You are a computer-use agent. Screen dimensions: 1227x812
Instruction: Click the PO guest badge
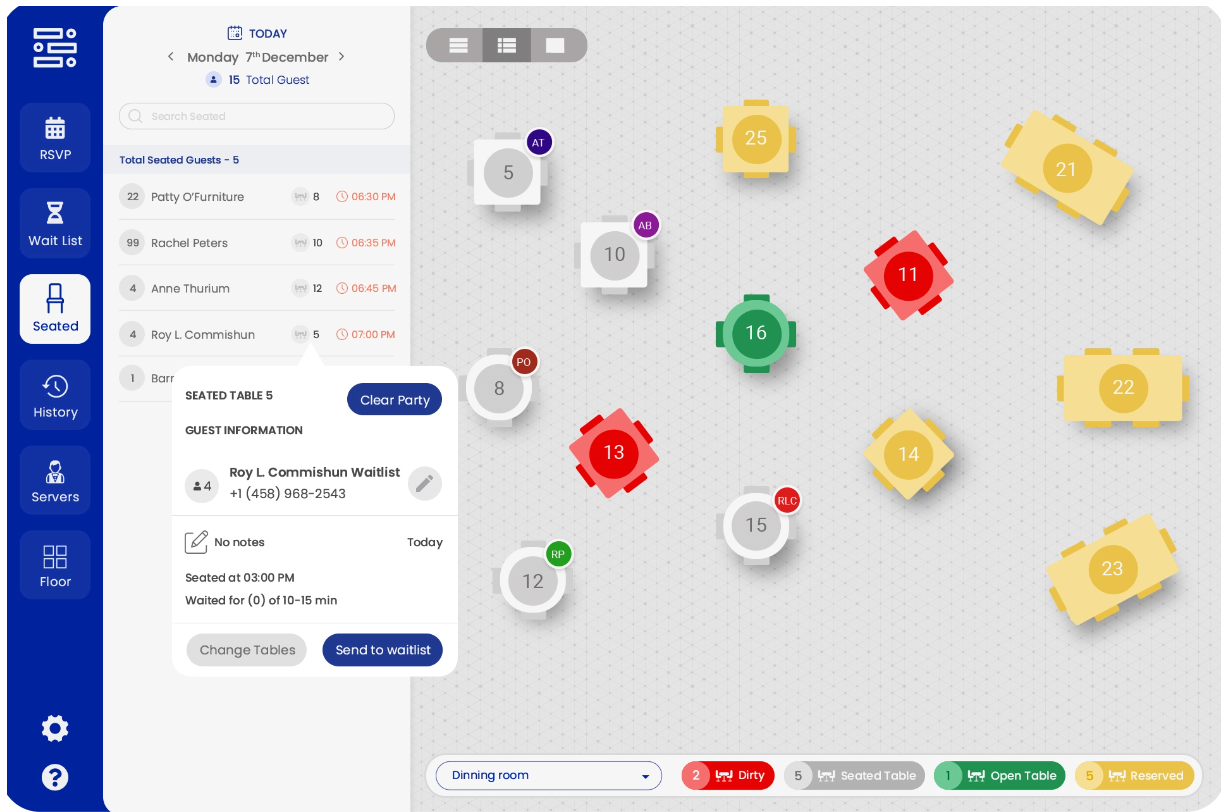point(524,362)
